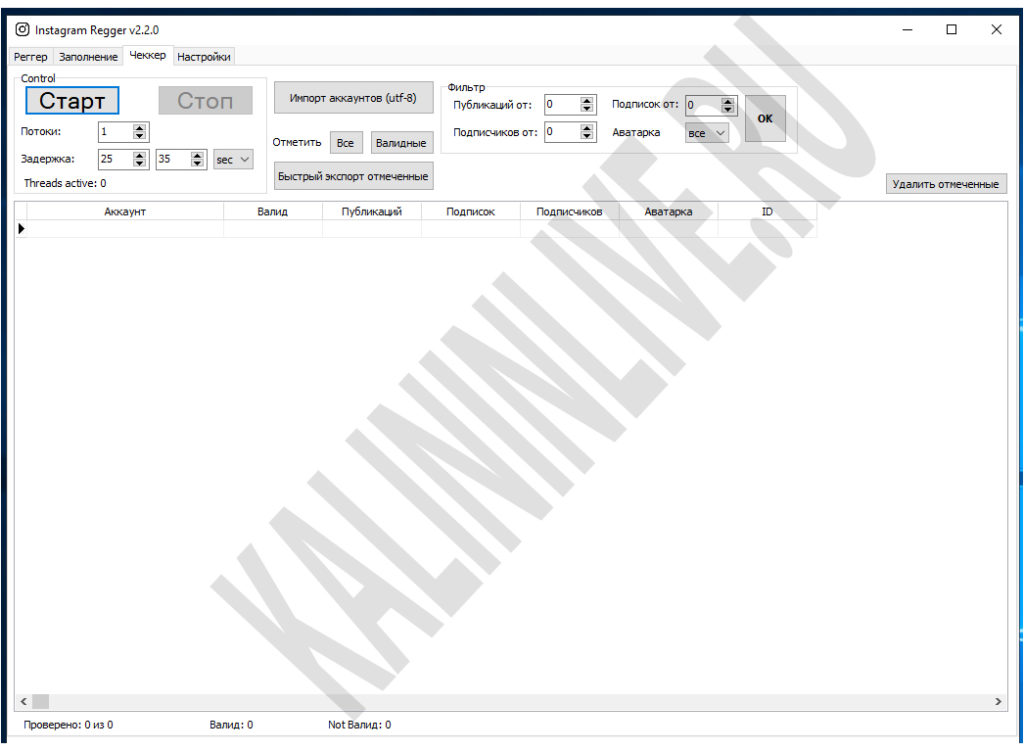Focus the Подписчиков от field

click(562, 132)
